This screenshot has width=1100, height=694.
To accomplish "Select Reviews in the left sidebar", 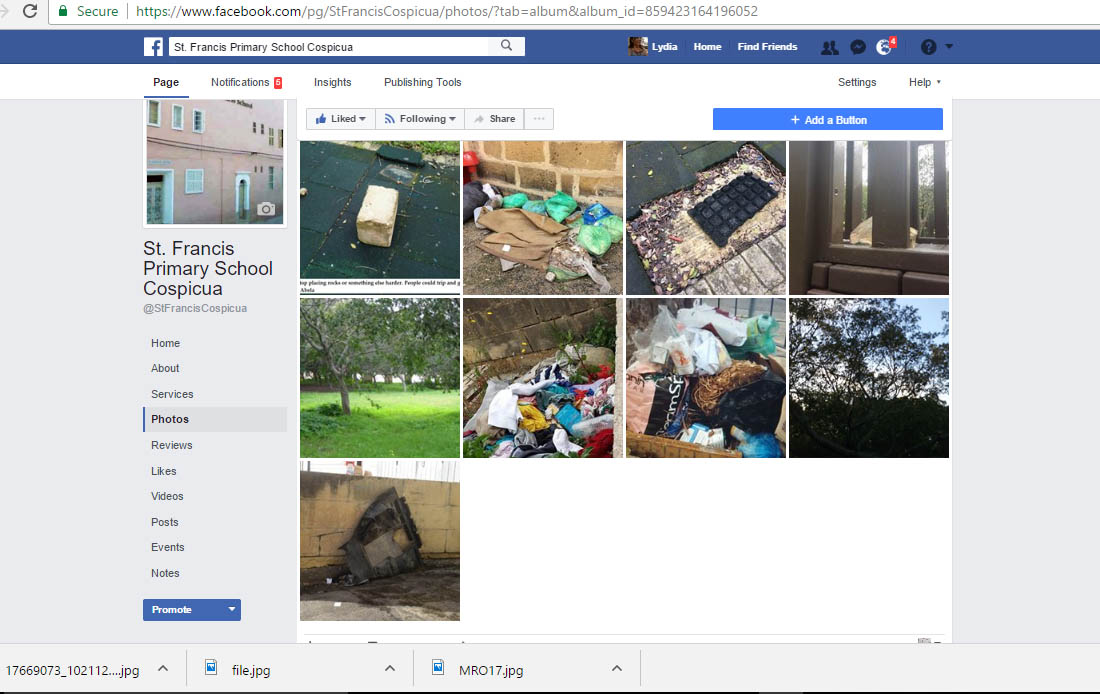I will coord(172,445).
